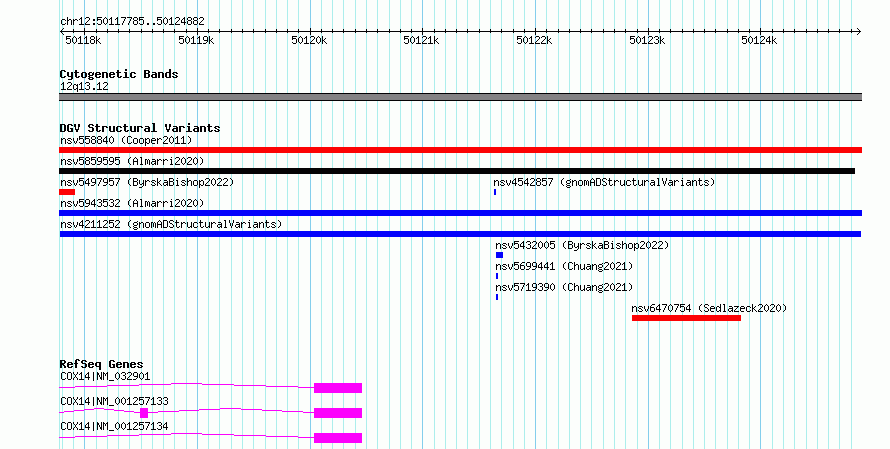
Task: Click the 50124k ruler tick label
Action: pyautogui.click(x=759, y=40)
